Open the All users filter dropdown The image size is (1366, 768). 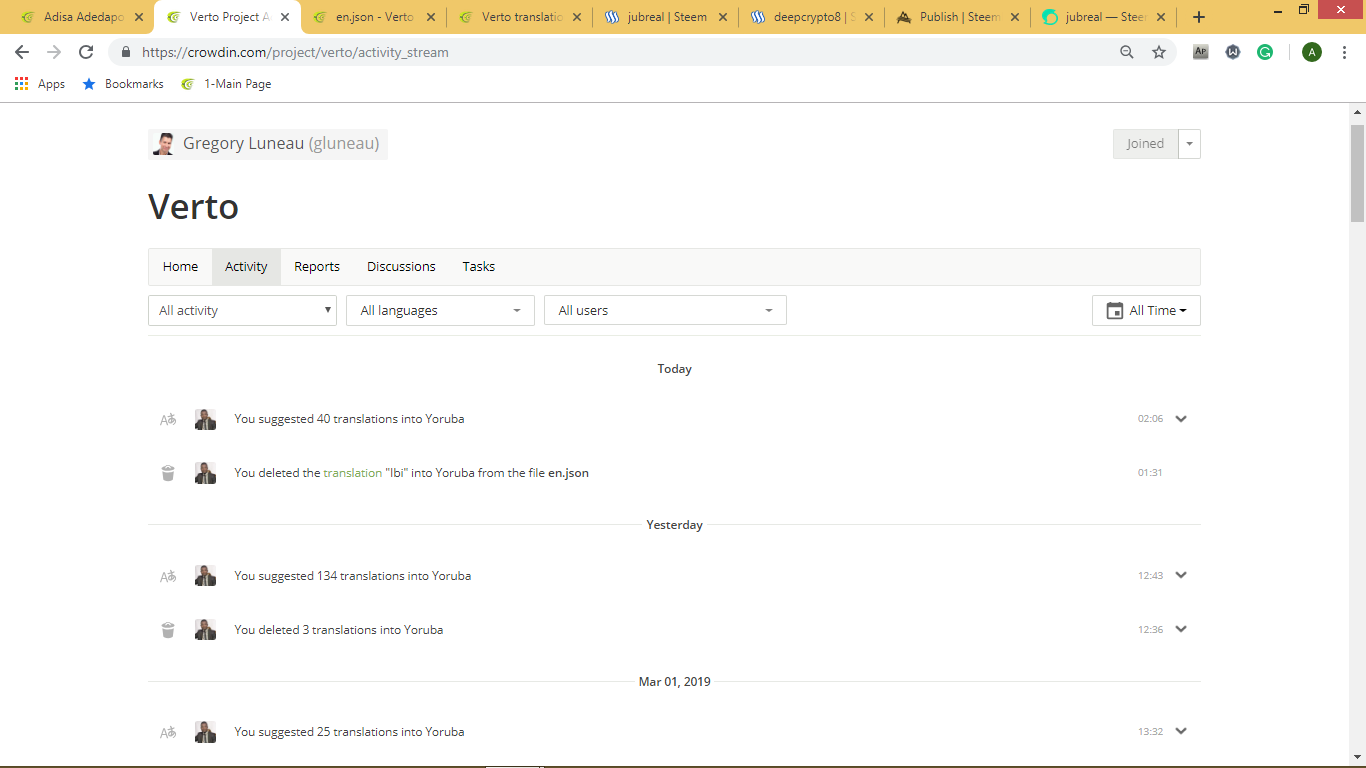665,311
